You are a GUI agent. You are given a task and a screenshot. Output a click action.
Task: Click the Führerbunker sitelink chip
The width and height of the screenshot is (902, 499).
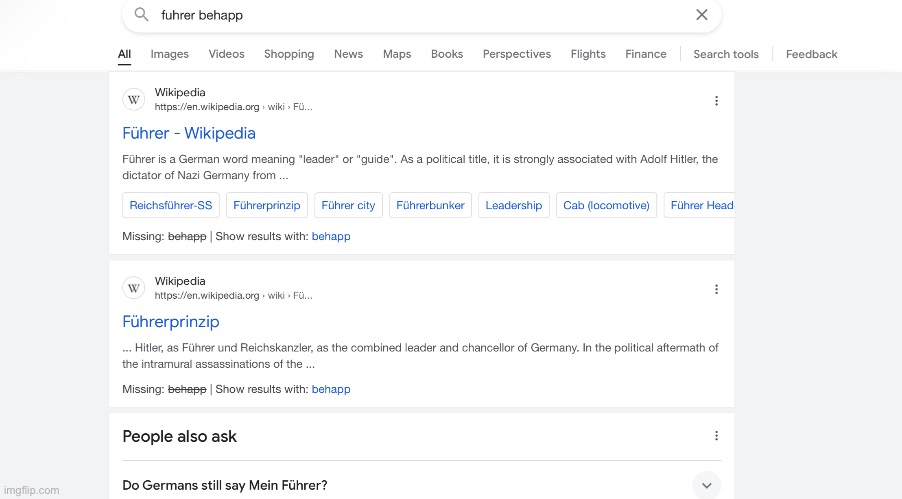tap(430, 205)
